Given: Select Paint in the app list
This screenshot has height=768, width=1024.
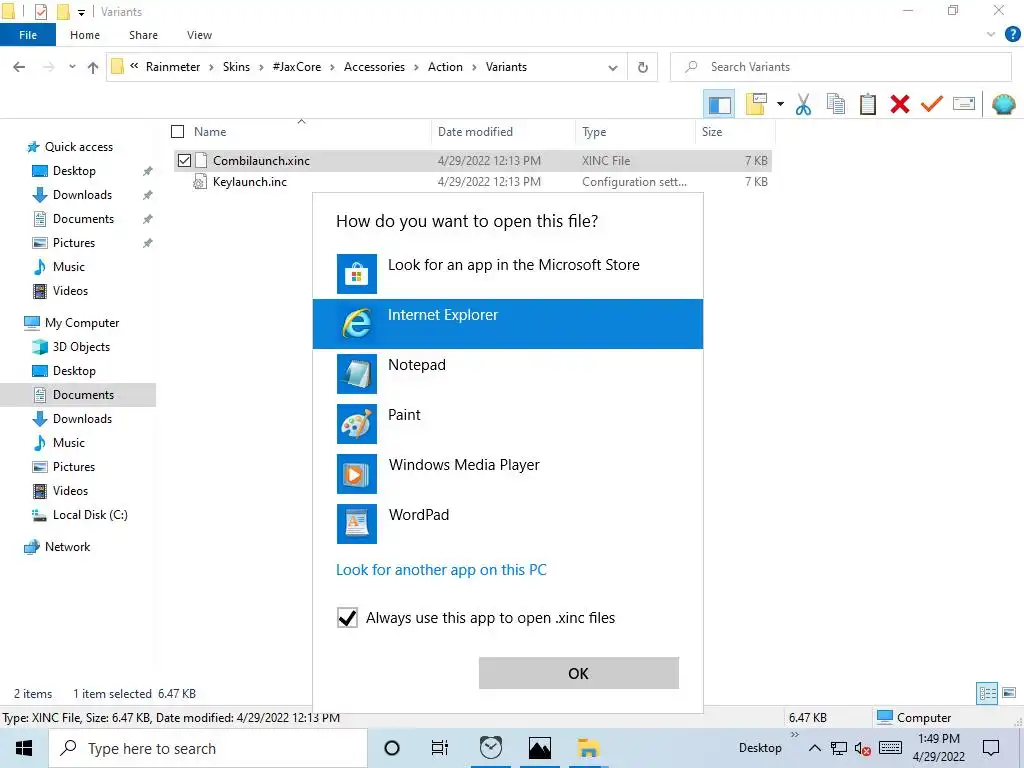Looking at the screenshot, I should click(507, 424).
